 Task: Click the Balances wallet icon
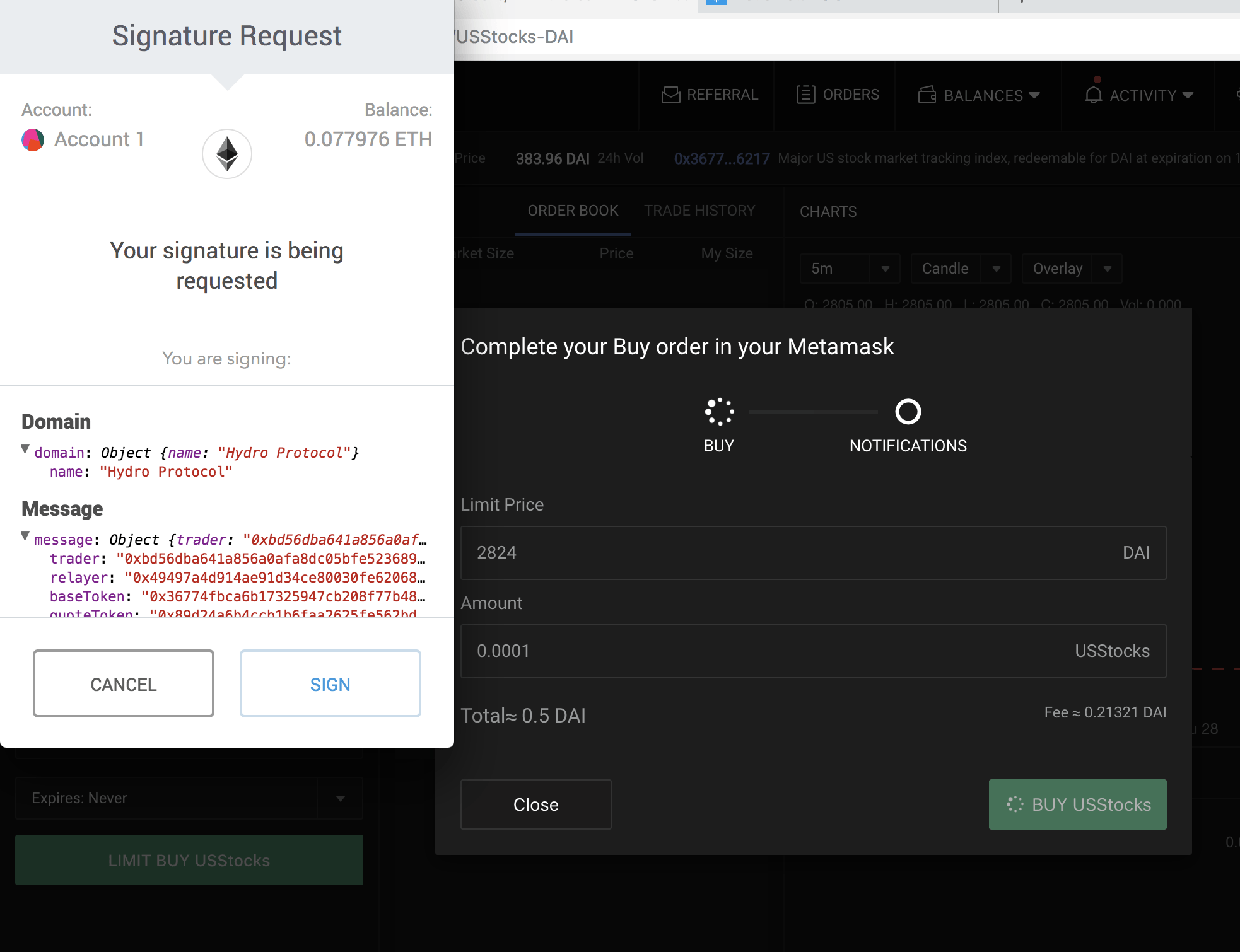927,95
